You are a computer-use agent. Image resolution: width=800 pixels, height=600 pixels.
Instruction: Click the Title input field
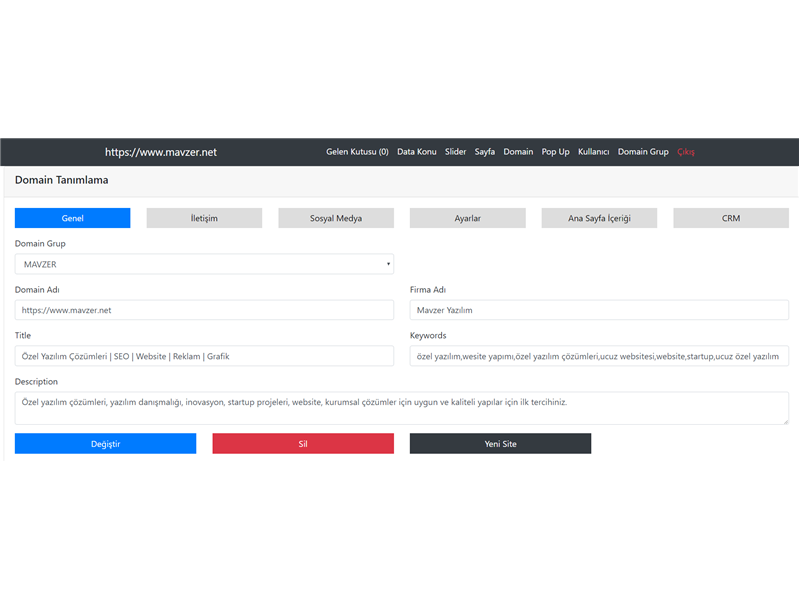204,356
